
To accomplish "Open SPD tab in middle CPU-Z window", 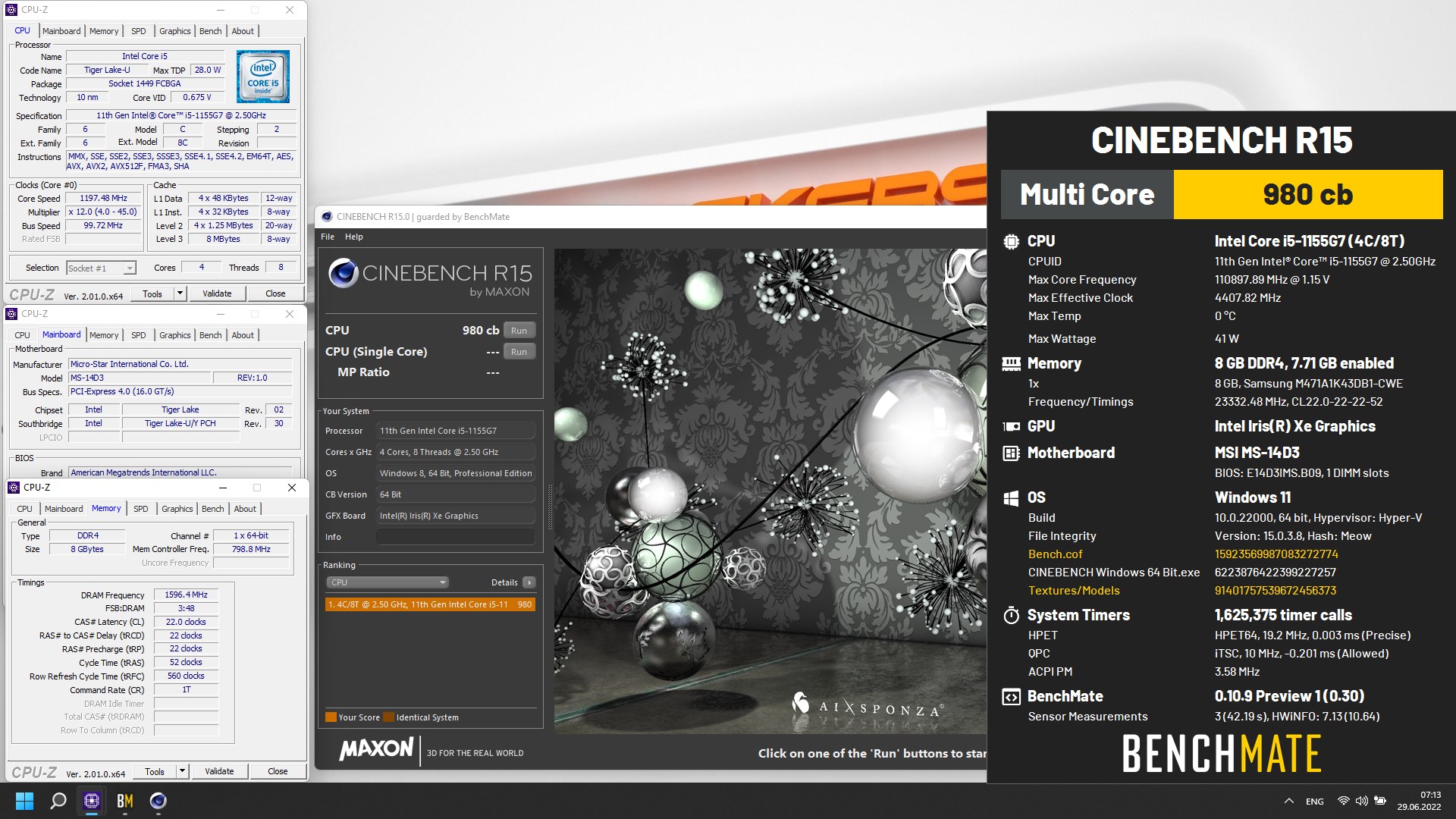I will (x=138, y=335).
